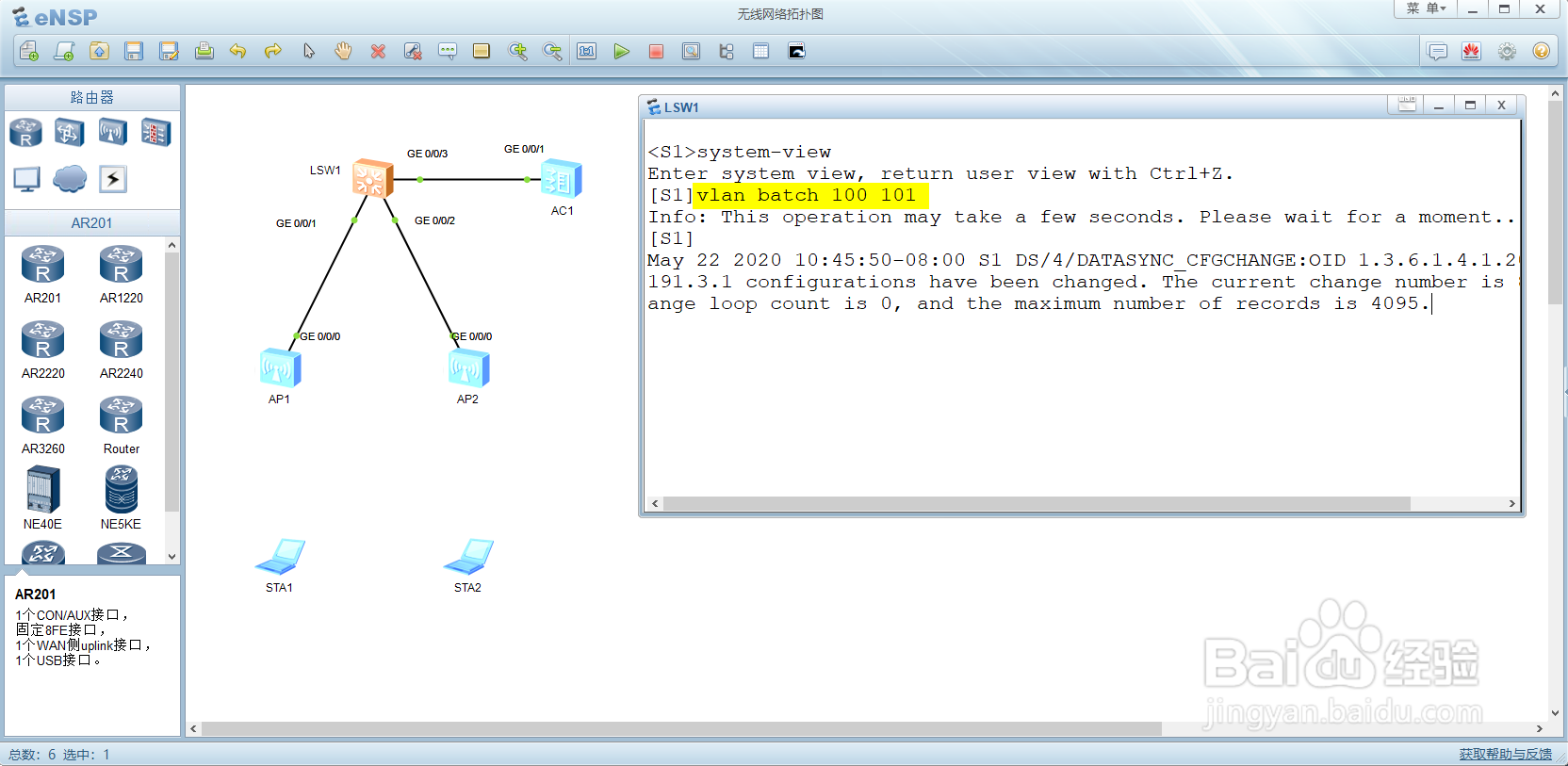The width and height of the screenshot is (1568, 766).
Task: Select the switch category icon
Action: (x=69, y=133)
